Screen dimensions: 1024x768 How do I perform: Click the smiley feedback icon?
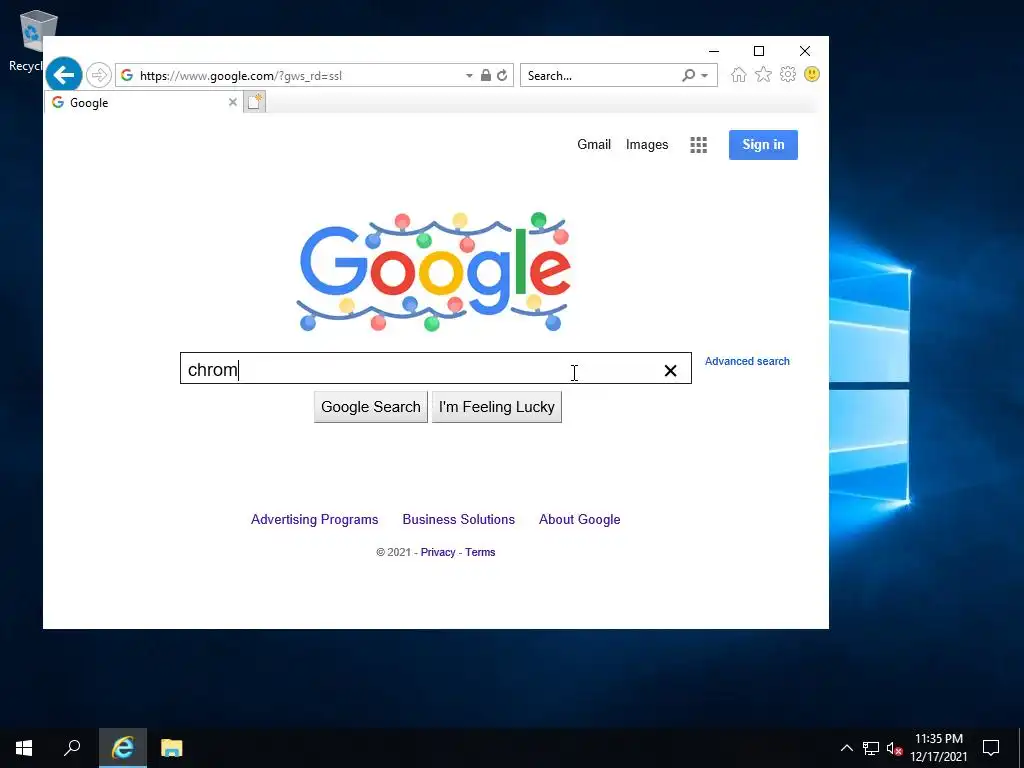pyautogui.click(x=812, y=74)
